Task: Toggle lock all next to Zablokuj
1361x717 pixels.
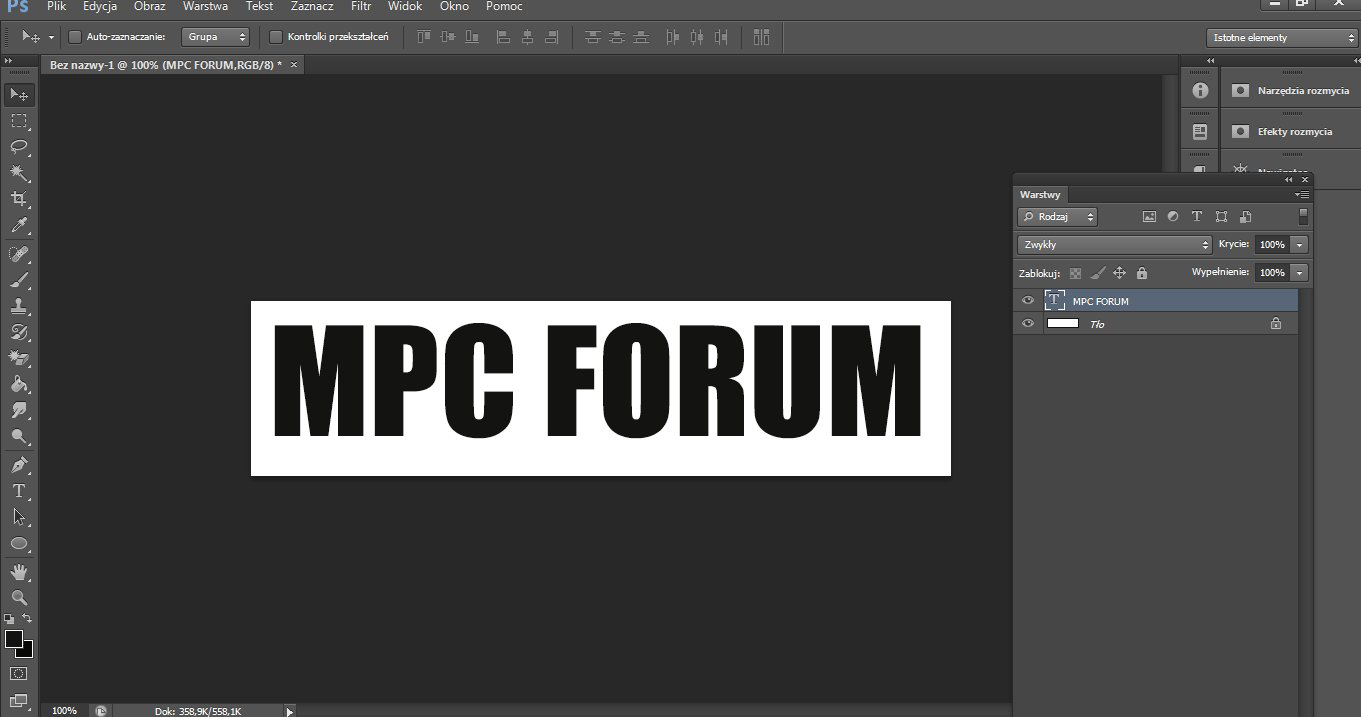Action: 1142,272
